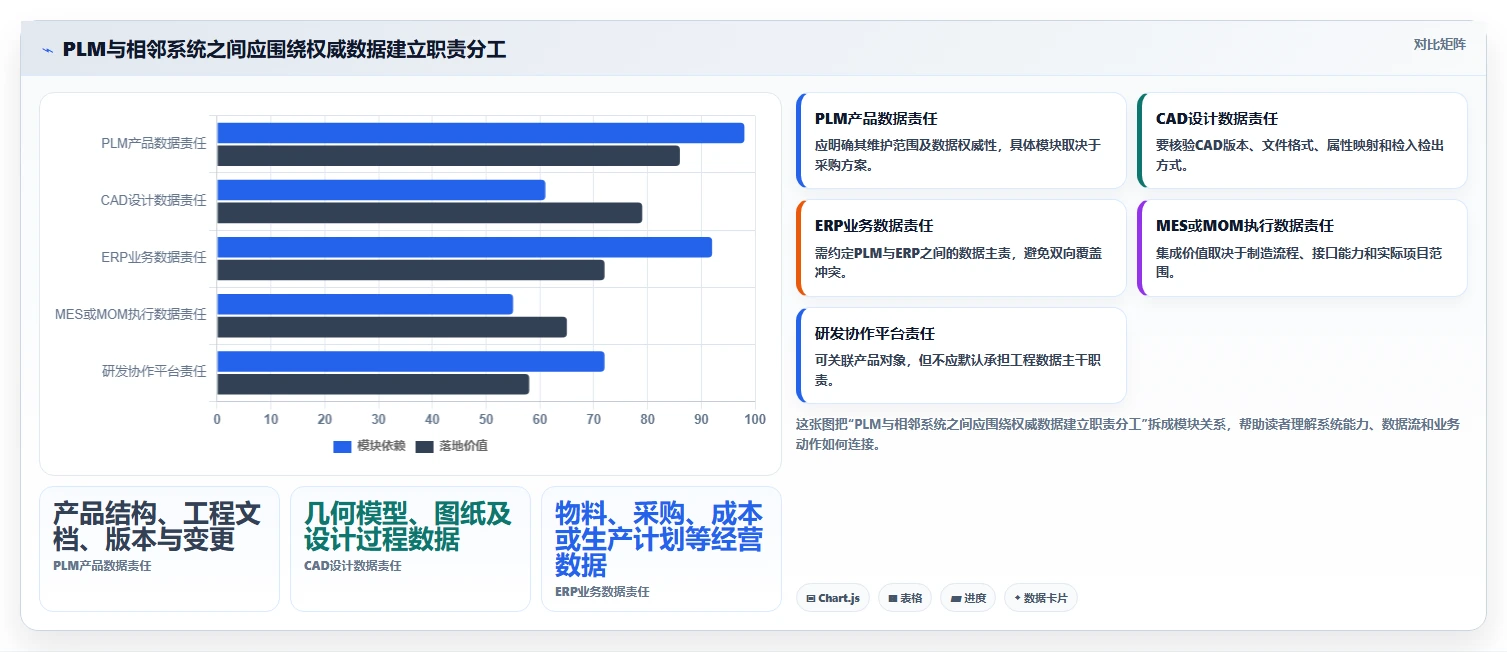The image size is (1507, 652).
Task: Click the slide title PLM与相邻系统之间应围绕权威数据建立职责分工
Action: [284, 50]
